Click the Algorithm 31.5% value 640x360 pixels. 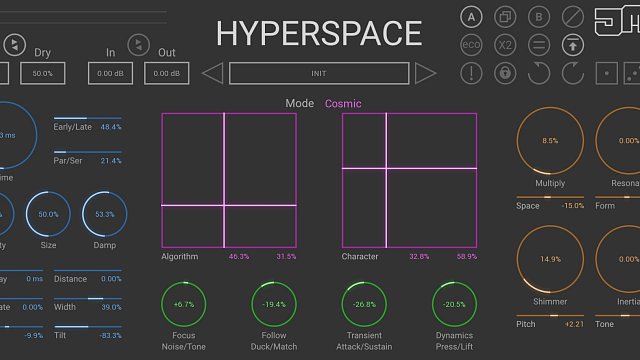pos(286,256)
